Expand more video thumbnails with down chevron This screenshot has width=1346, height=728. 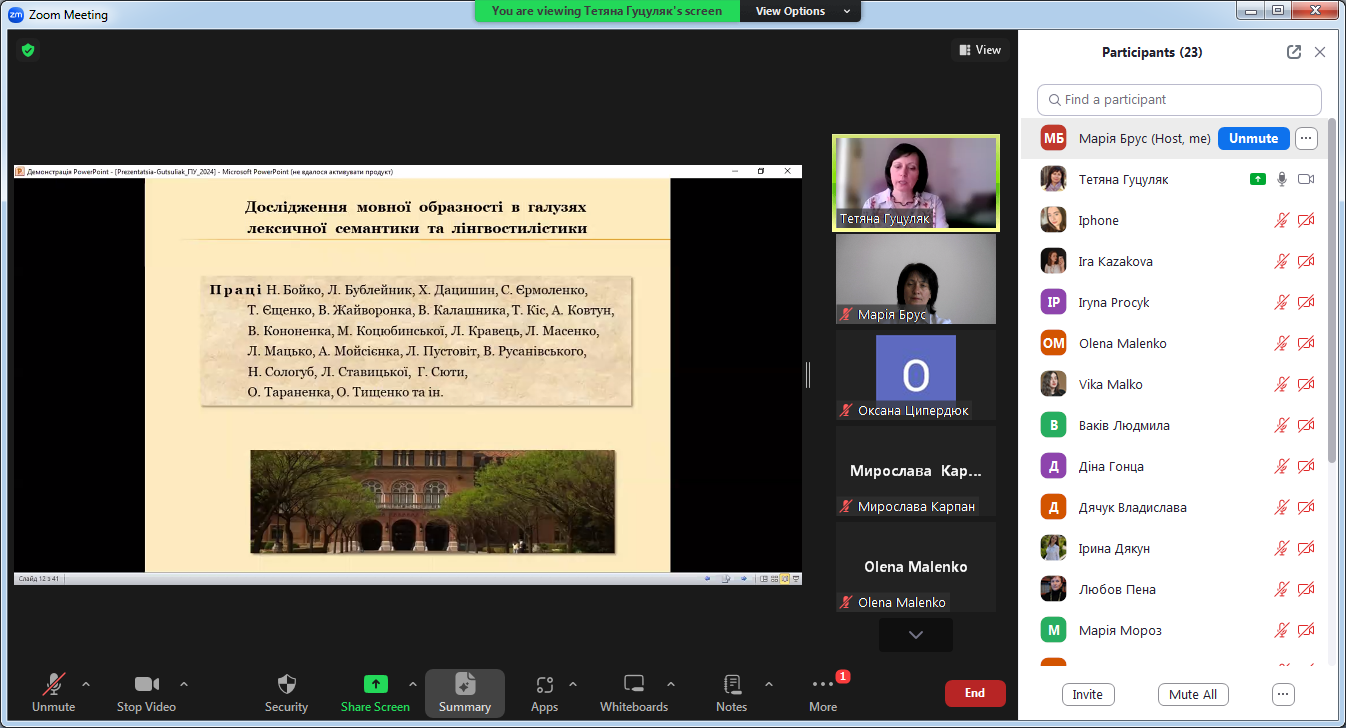[x=915, y=634]
